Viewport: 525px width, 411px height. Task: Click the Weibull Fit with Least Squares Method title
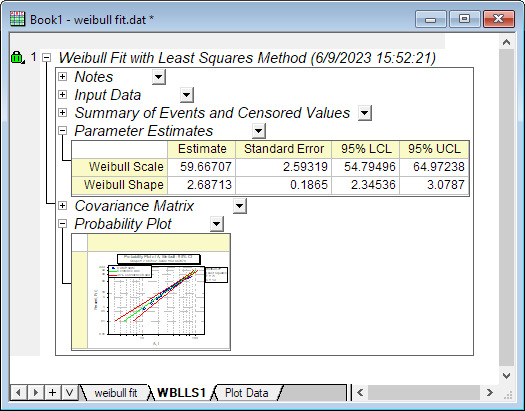[x=247, y=58]
